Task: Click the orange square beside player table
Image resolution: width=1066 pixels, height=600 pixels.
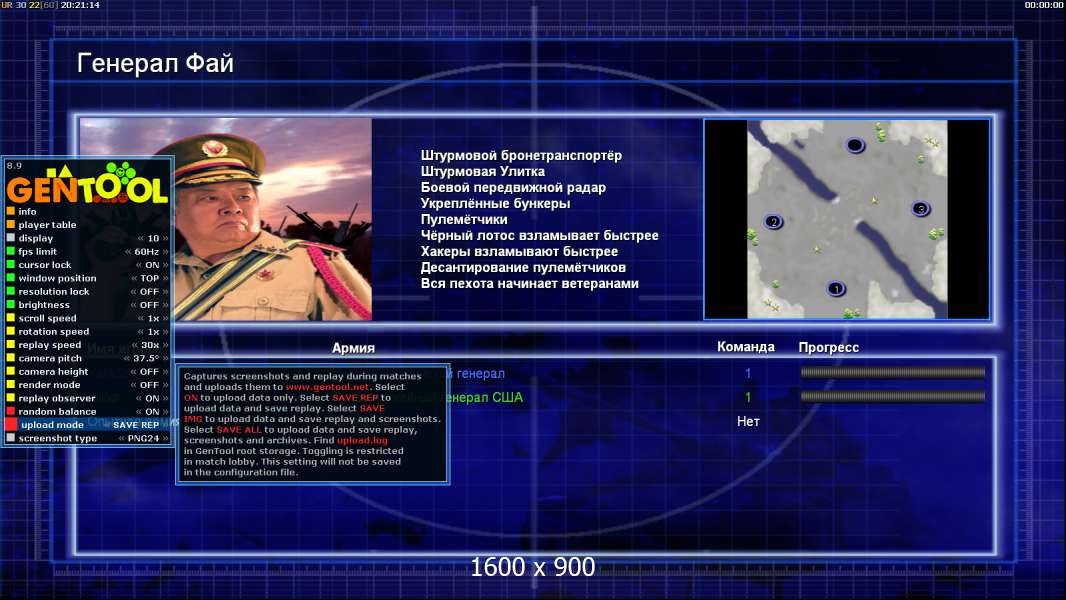Action: (10, 224)
